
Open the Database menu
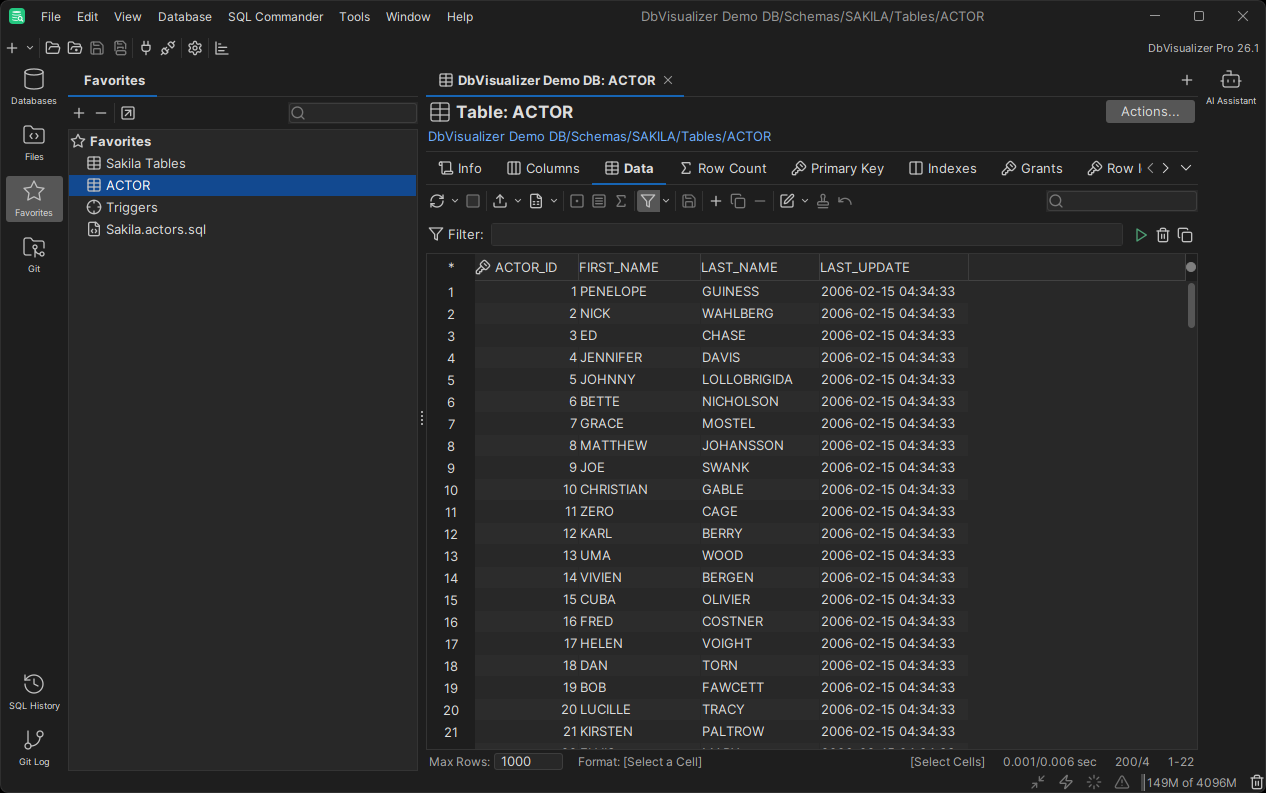point(185,16)
